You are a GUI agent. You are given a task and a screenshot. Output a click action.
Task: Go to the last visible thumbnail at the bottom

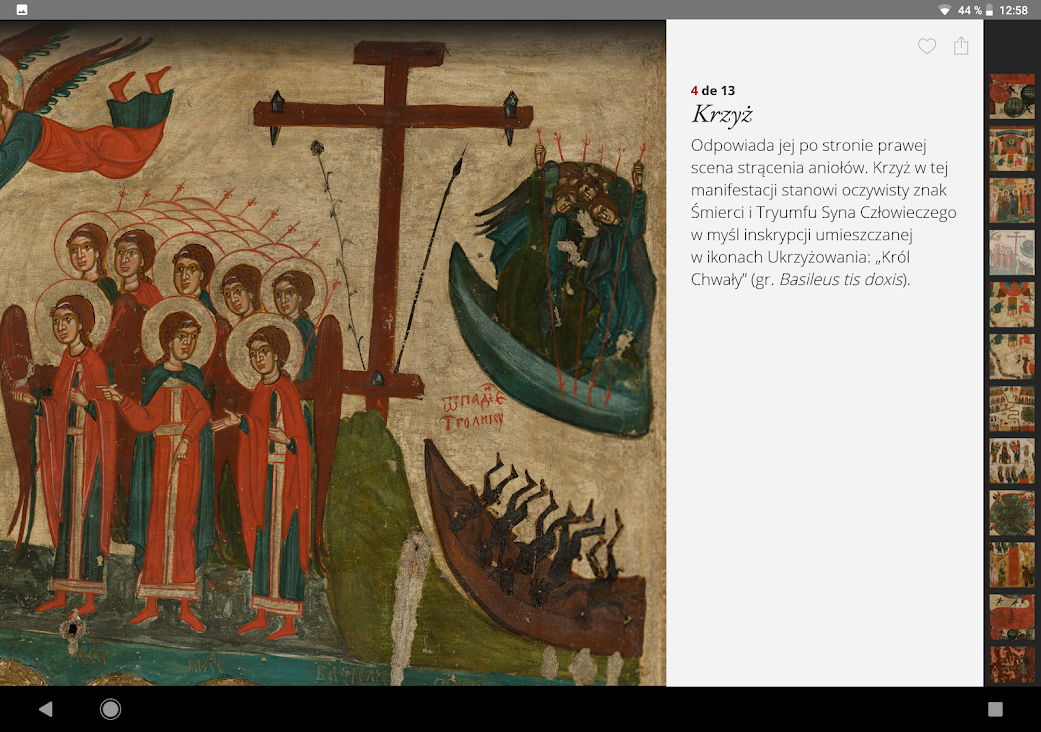pyautogui.click(x=1012, y=665)
